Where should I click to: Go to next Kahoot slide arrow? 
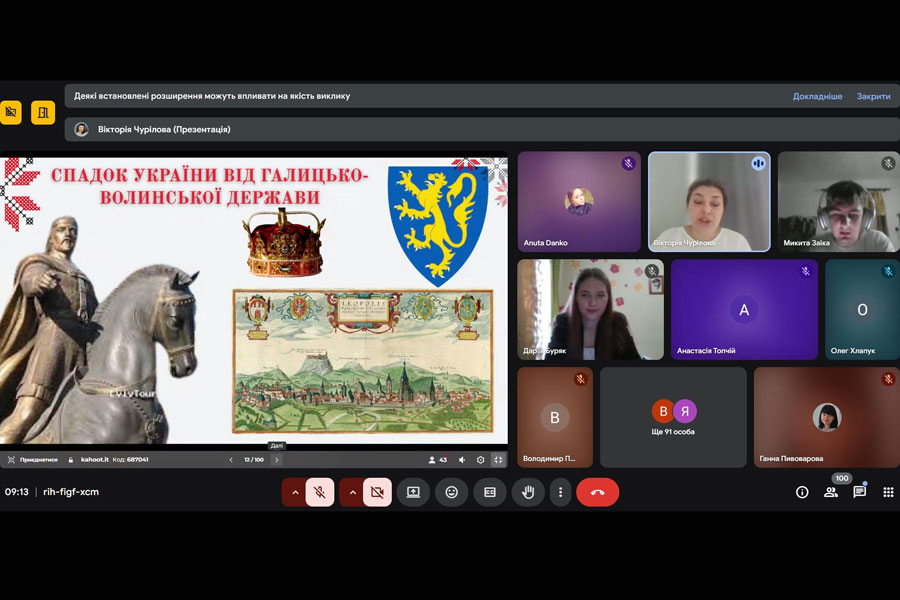(x=277, y=459)
